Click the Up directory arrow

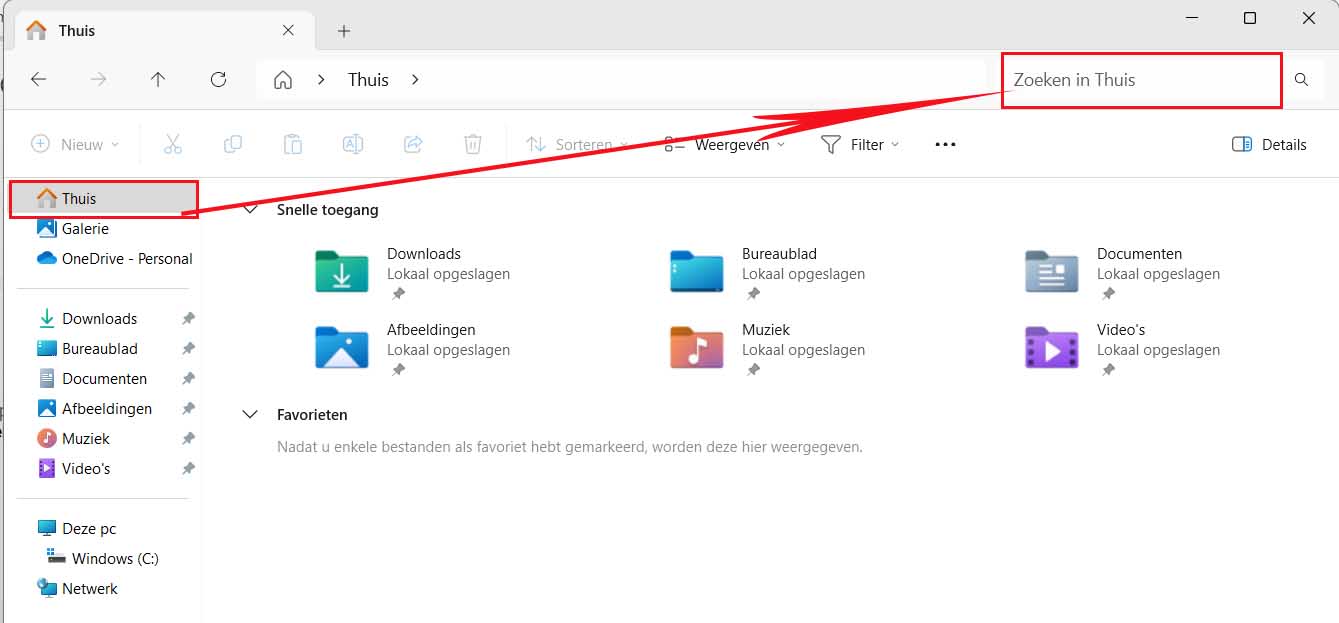click(158, 80)
